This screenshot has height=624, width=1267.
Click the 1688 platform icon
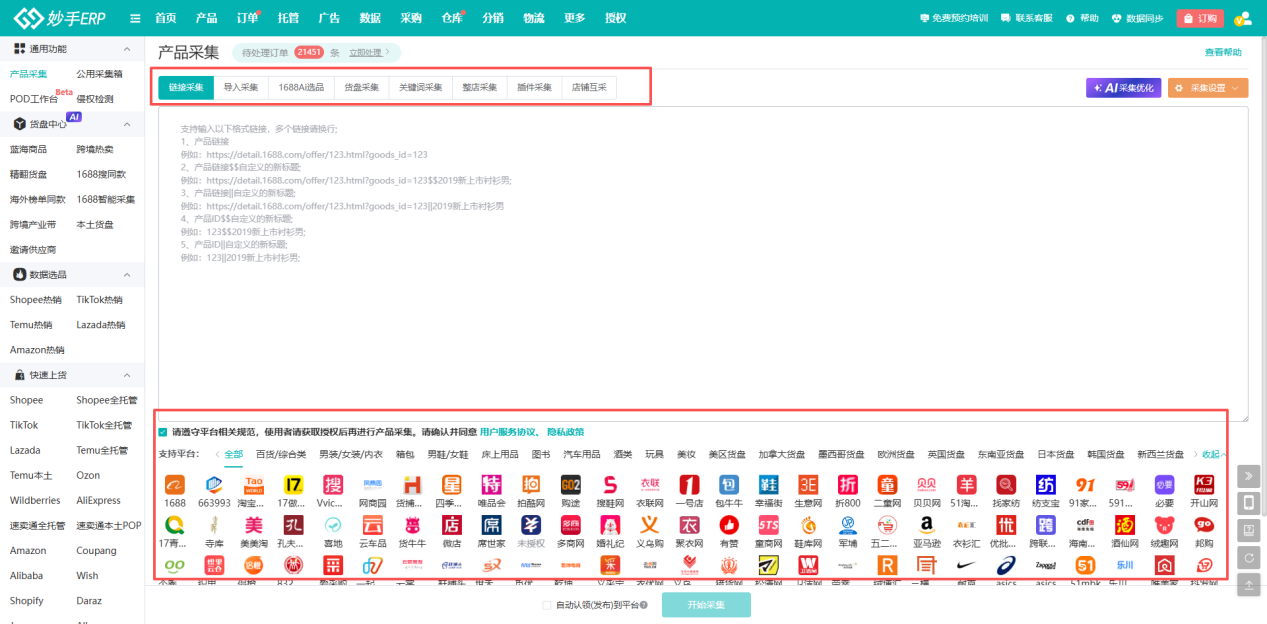pos(174,485)
